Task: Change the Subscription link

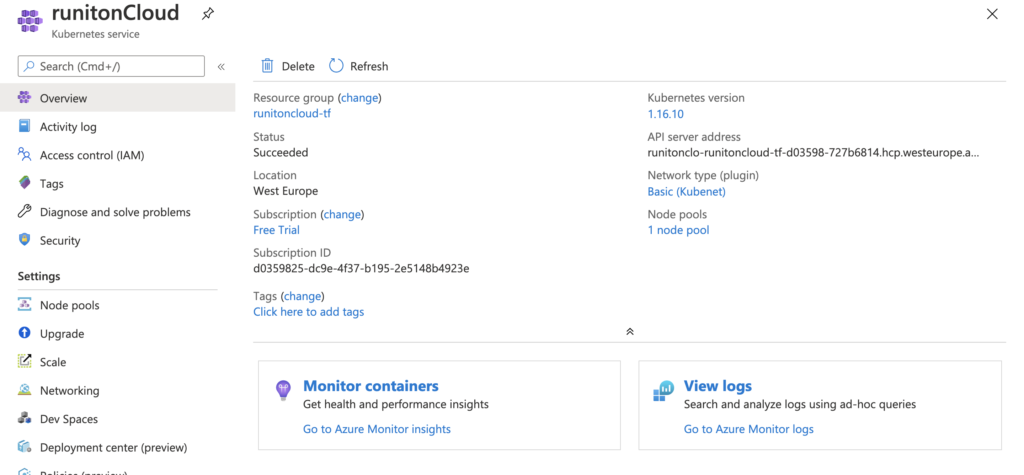Action: click(x=342, y=214)
